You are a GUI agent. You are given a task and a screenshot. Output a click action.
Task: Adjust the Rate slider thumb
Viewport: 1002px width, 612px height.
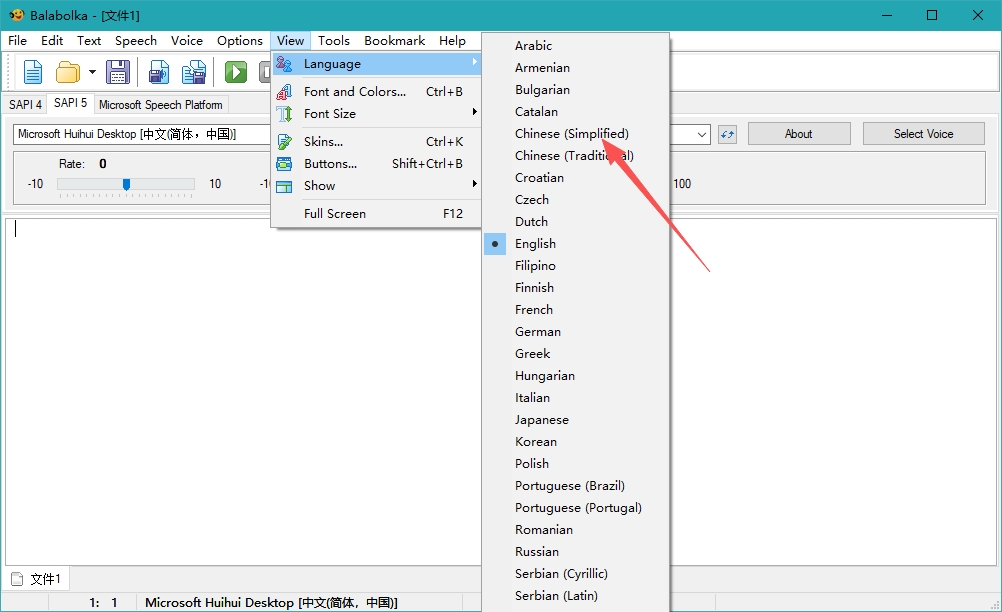[x=127, y=184]
